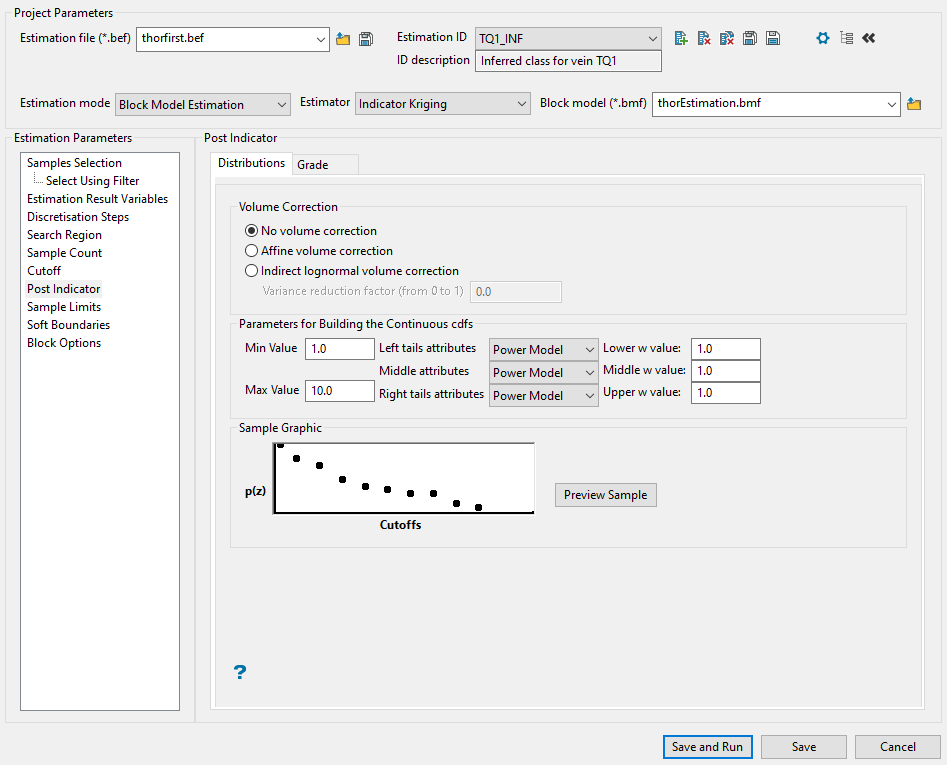Switch to the Distributions tab
This screenshot has width=947, height=765.
click(251, 163)
